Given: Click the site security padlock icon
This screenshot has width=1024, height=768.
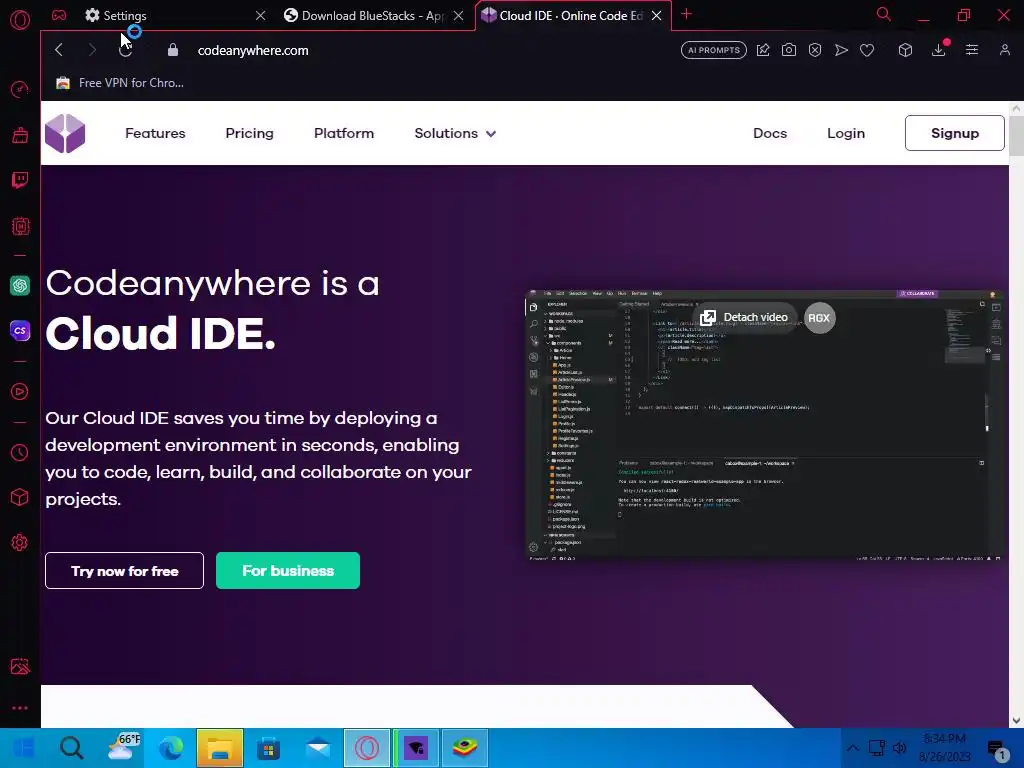Looking at the screenshot, I should (172, 50).
